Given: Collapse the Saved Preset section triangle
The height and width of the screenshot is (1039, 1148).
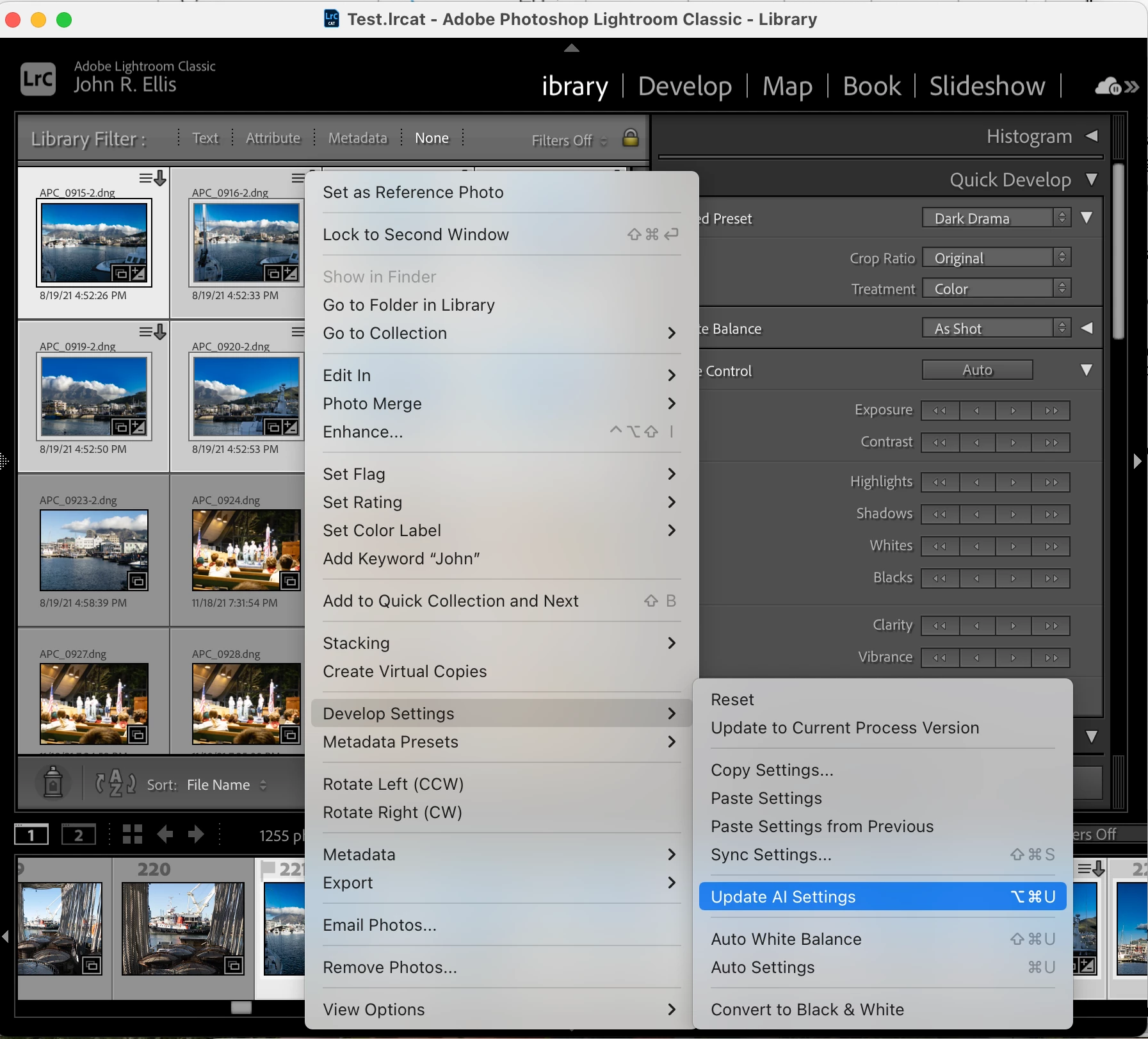Looking at the screenshot, I should tap(1087, 218).
